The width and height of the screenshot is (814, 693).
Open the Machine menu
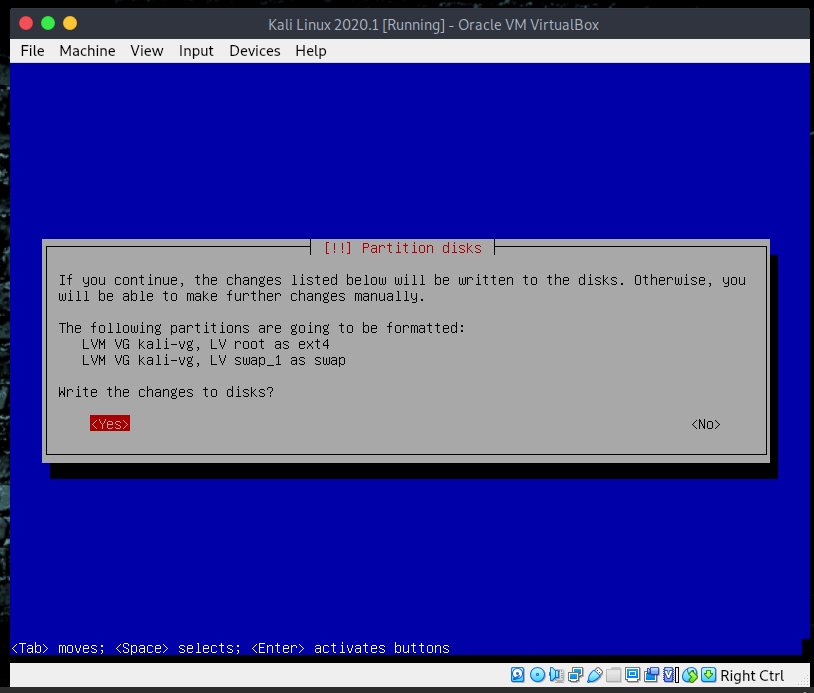[87, 51]
